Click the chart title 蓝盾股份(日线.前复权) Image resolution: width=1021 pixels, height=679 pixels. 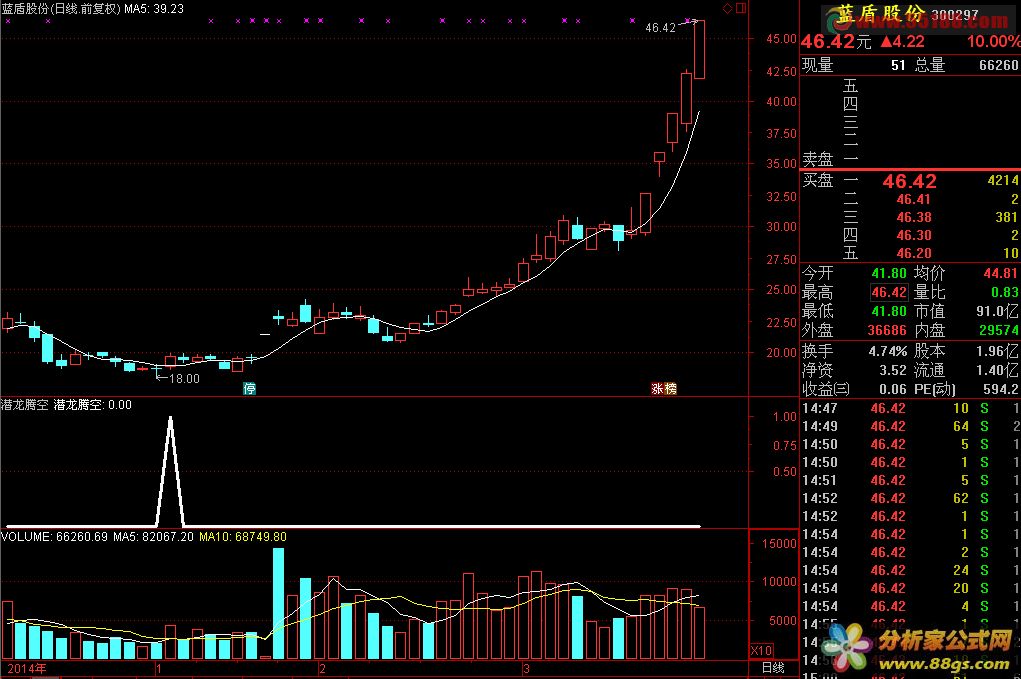[61, 9]
